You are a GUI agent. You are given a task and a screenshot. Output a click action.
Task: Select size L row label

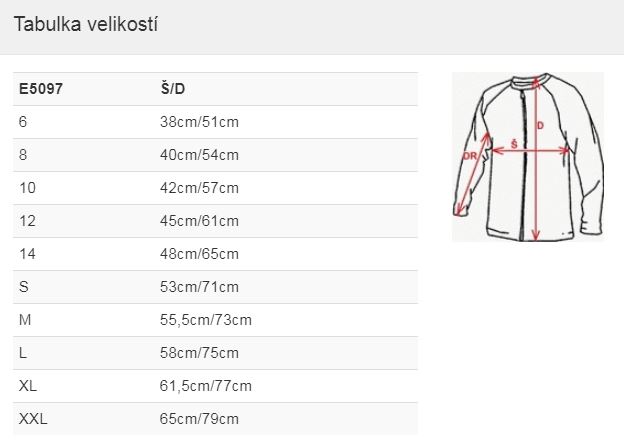(x=23, y=353)
